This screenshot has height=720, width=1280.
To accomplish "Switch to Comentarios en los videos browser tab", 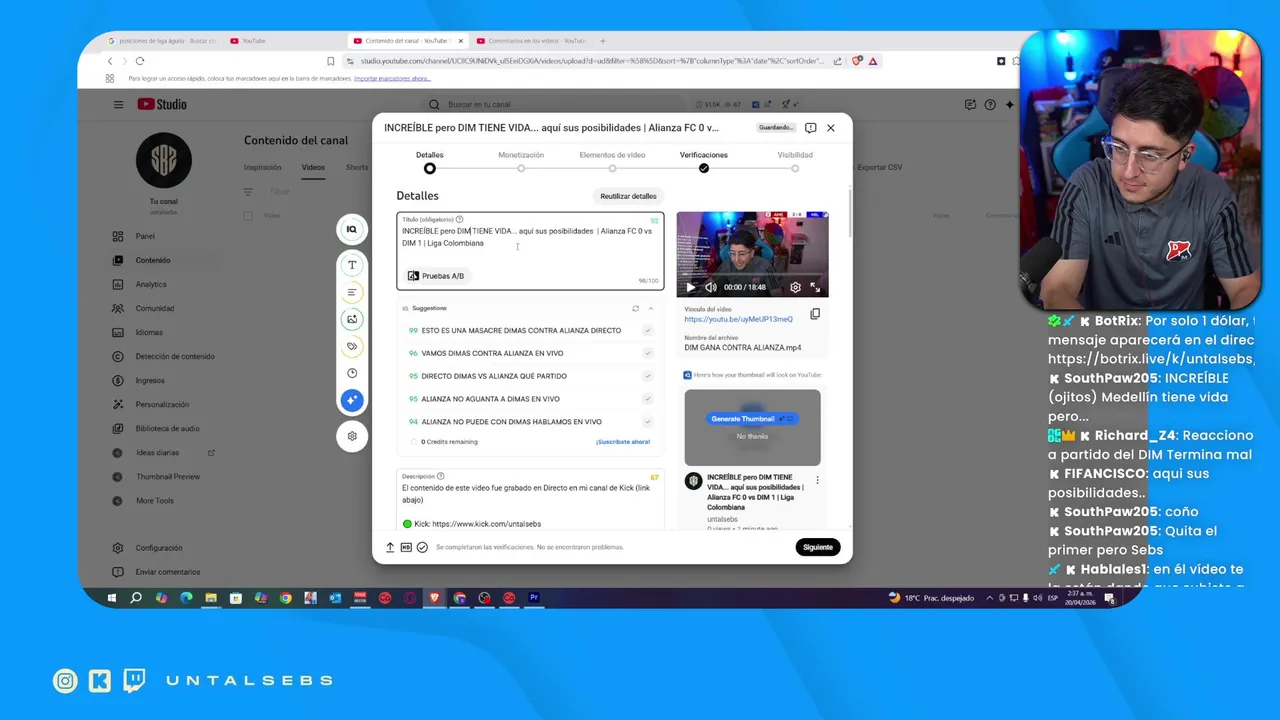I will point(531,41).
